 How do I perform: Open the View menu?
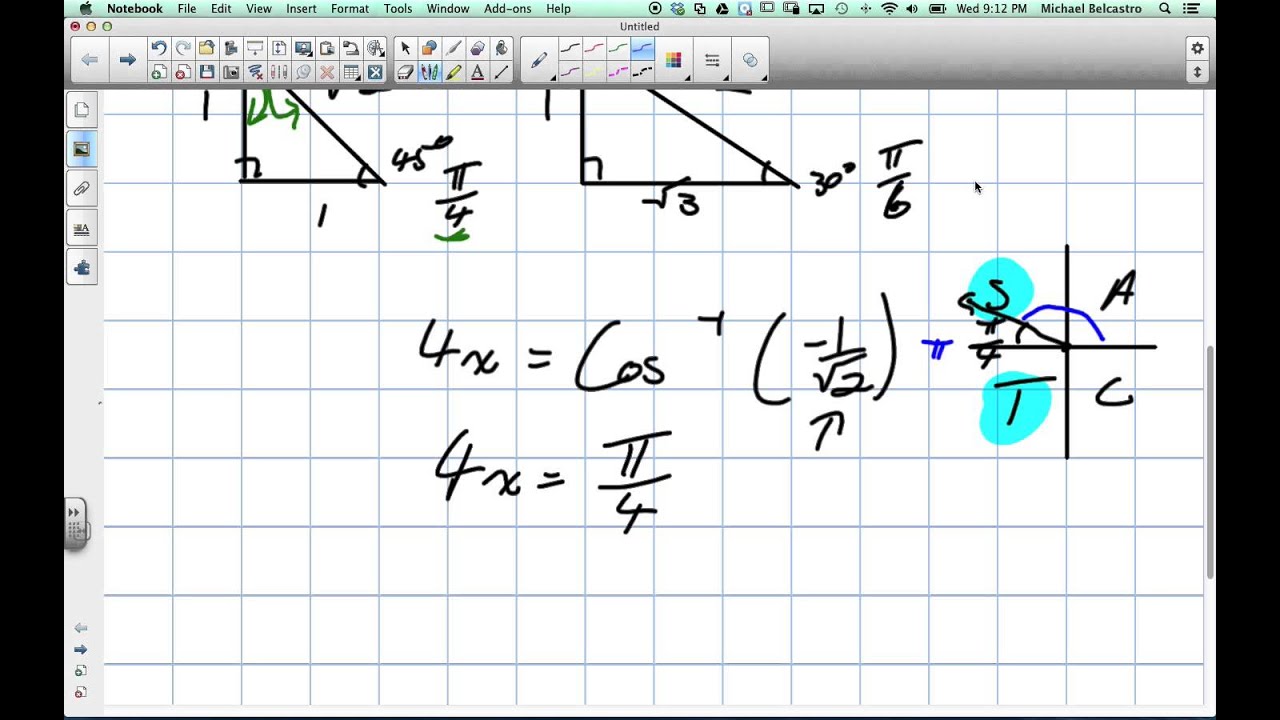(x=259, y=9)
